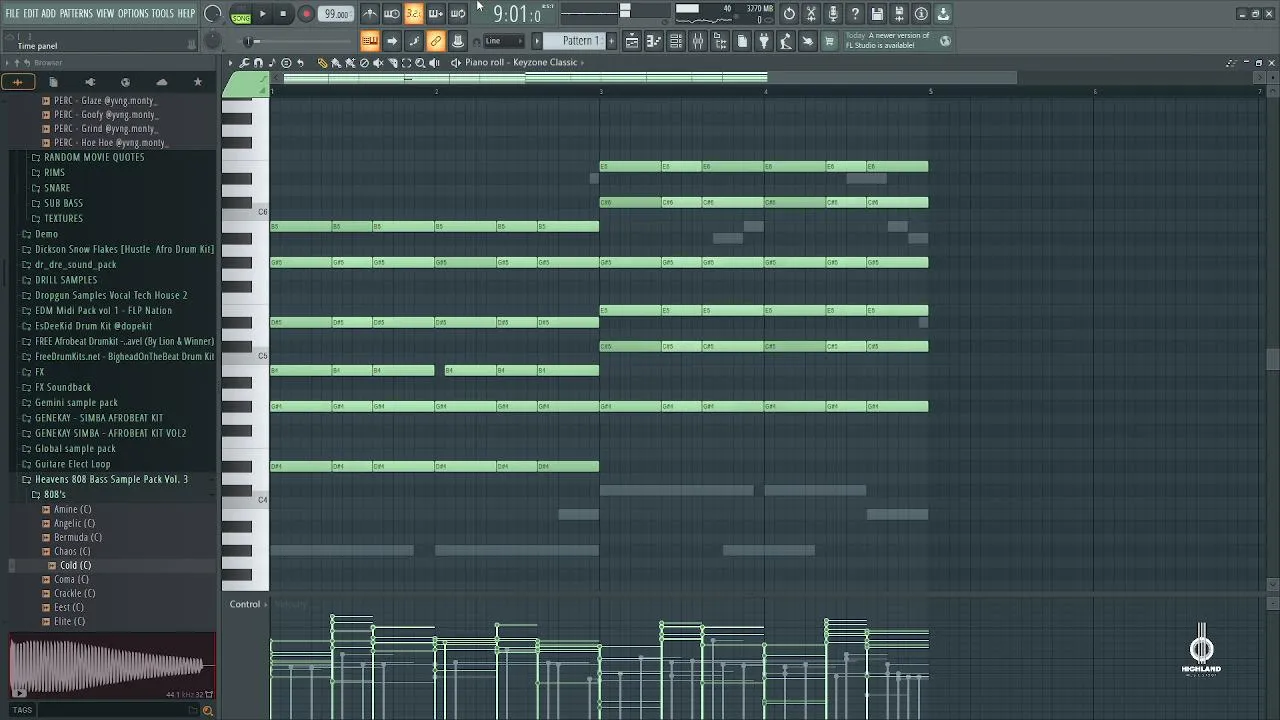Screen dimensions: 1280x720
Task: Open the mixer view icon
Action: 698,41
